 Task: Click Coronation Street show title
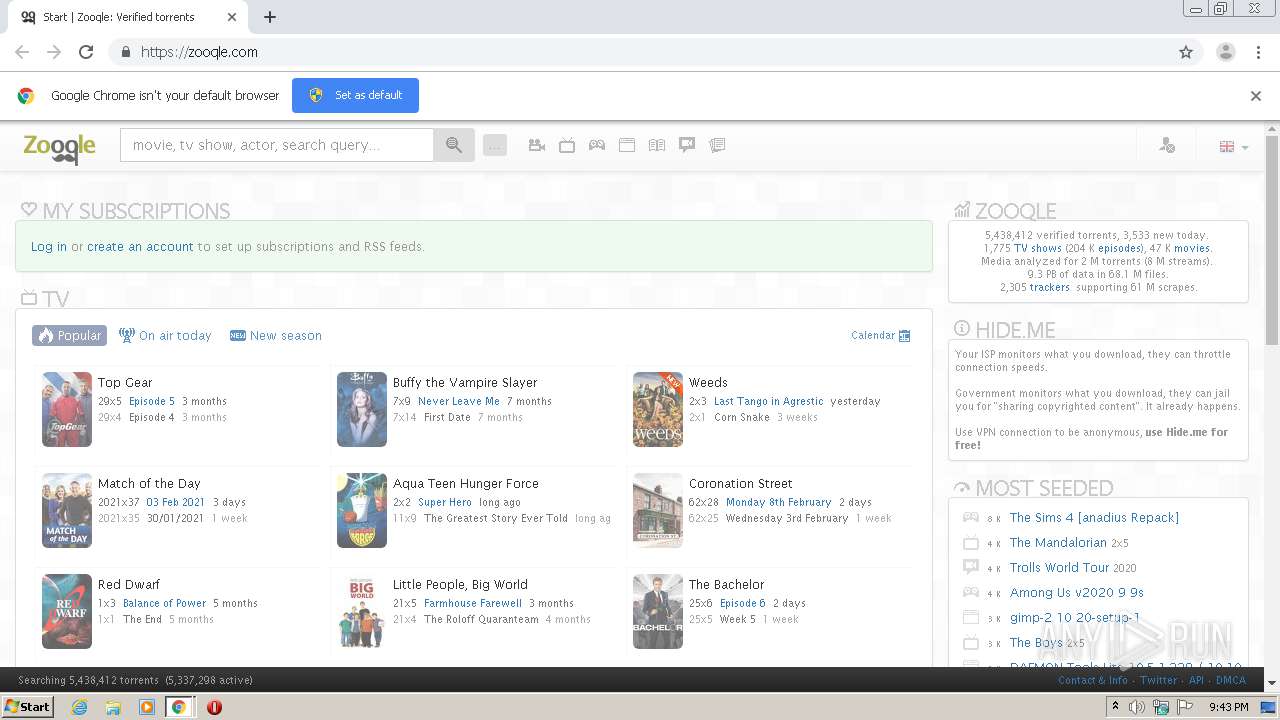click(740, 483)
